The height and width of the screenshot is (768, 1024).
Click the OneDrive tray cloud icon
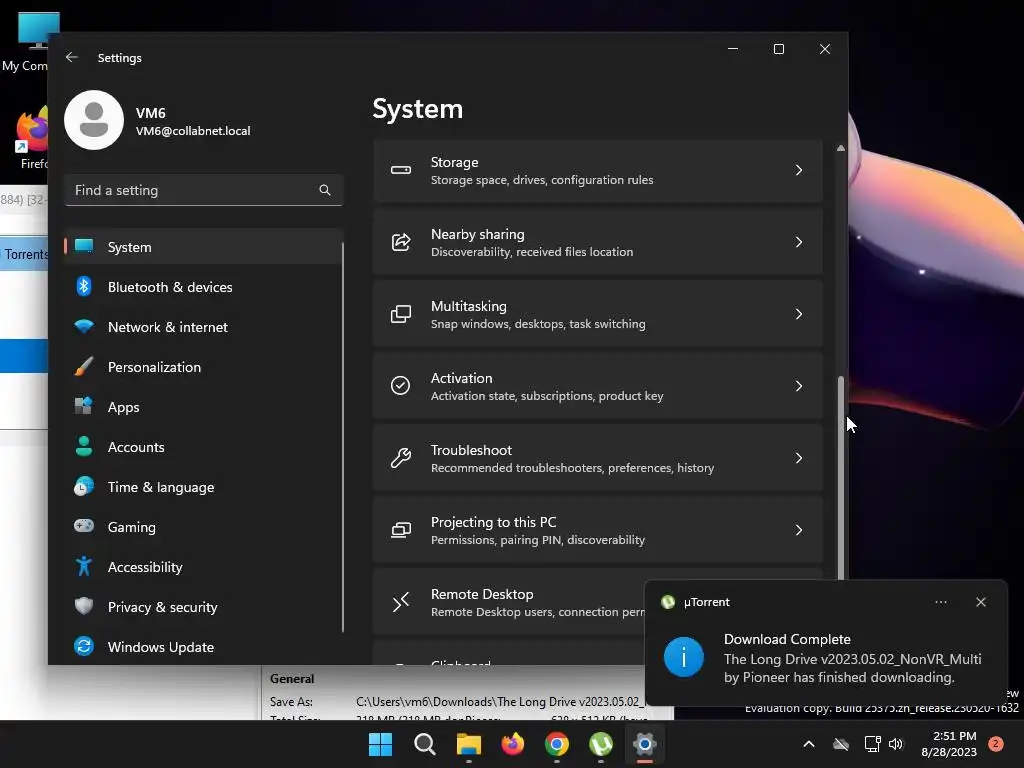point(841,744)
